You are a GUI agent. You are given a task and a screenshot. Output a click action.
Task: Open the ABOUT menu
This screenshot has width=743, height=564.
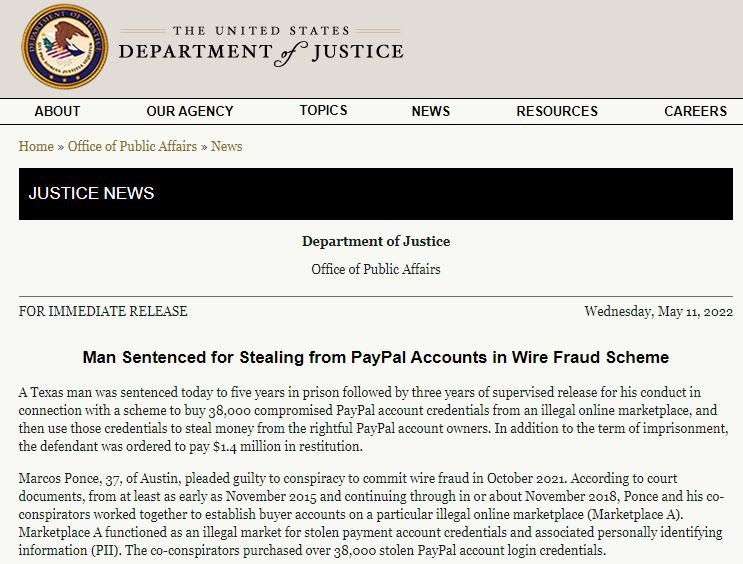[57, 111]
